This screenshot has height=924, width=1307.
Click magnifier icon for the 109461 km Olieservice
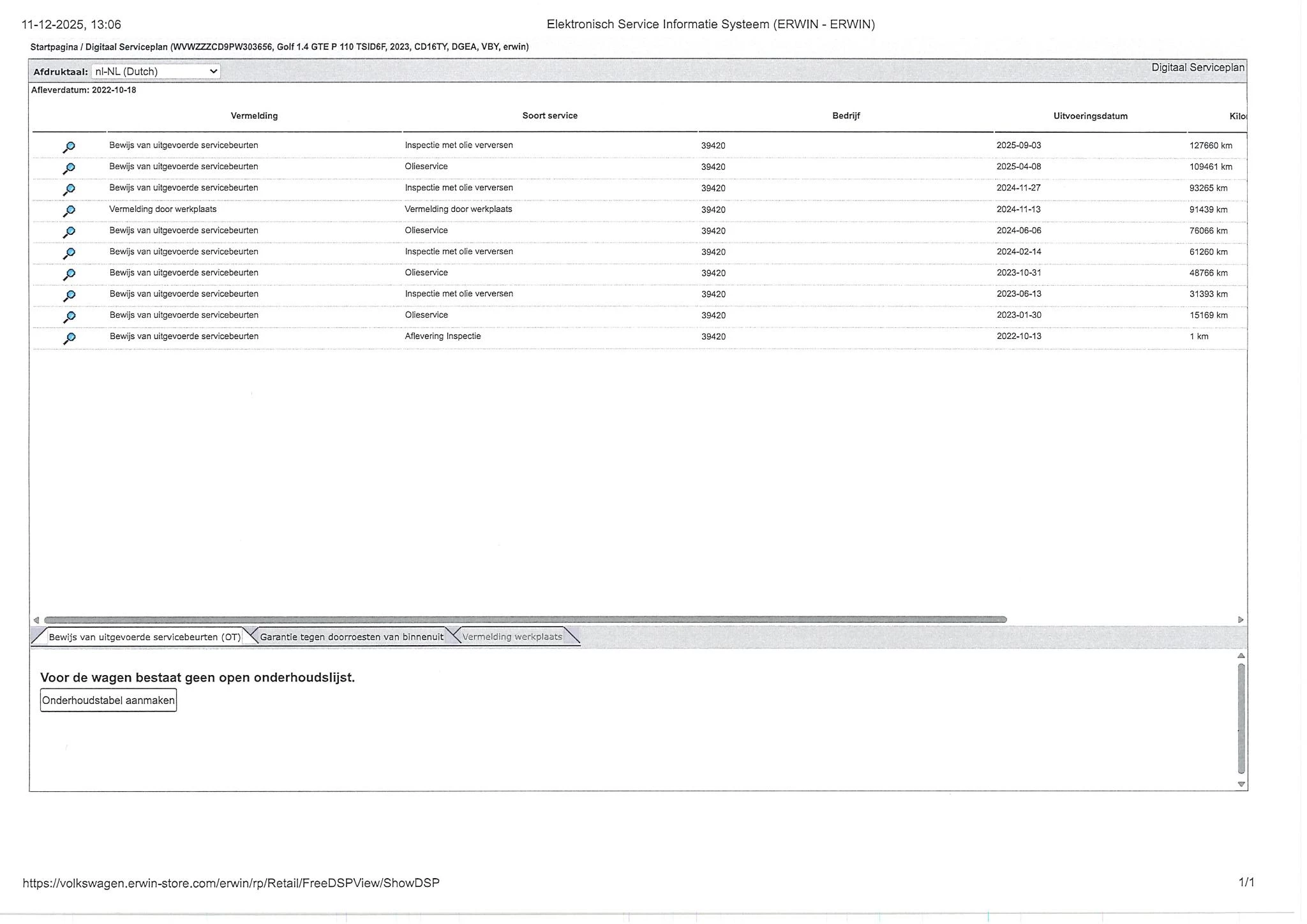pos(69,168)
